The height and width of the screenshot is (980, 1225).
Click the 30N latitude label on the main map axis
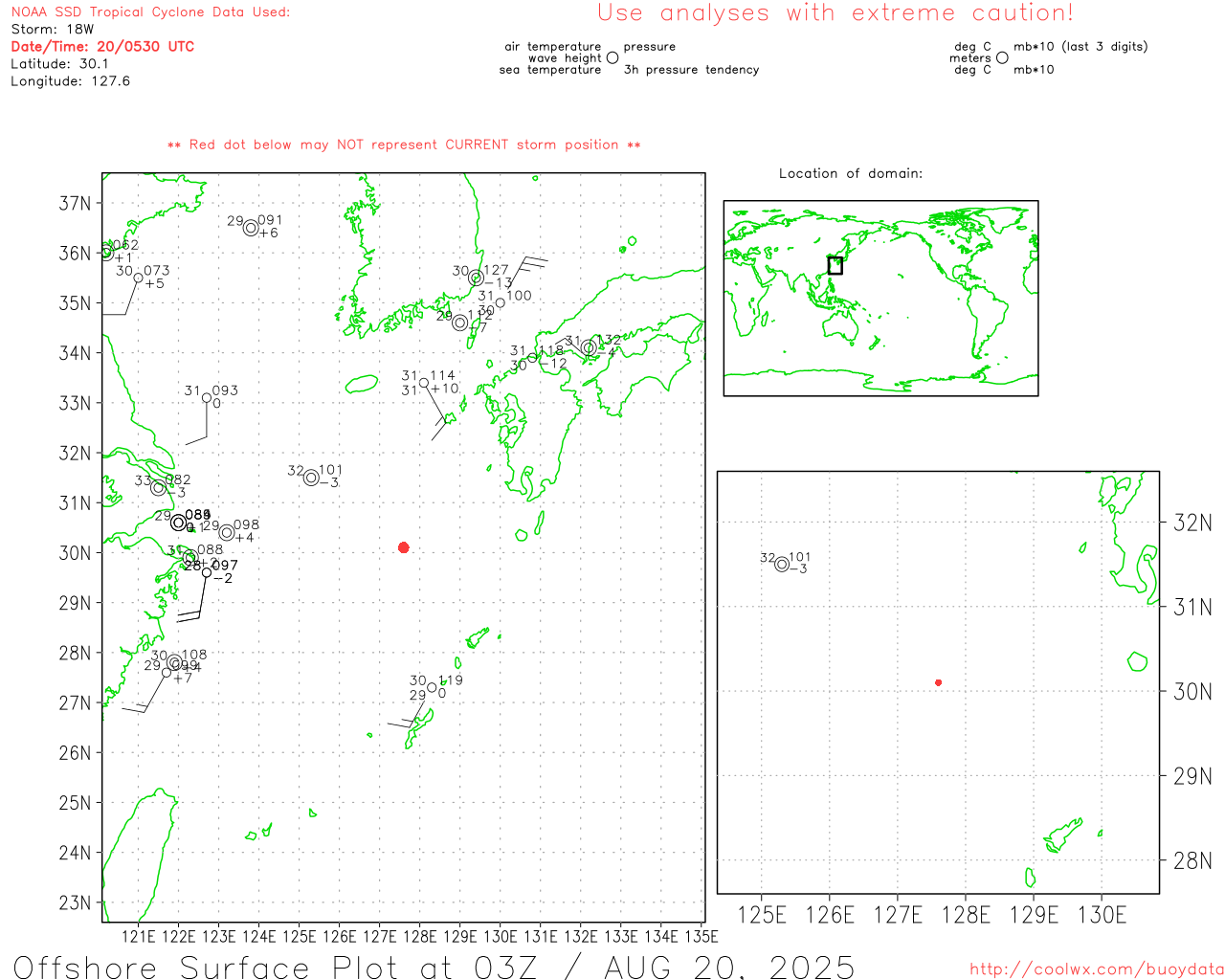click(75, 553)
